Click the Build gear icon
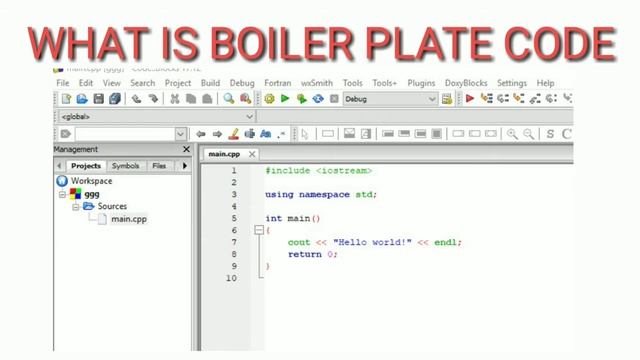The image size is (640, 360). tap(269, 99)
